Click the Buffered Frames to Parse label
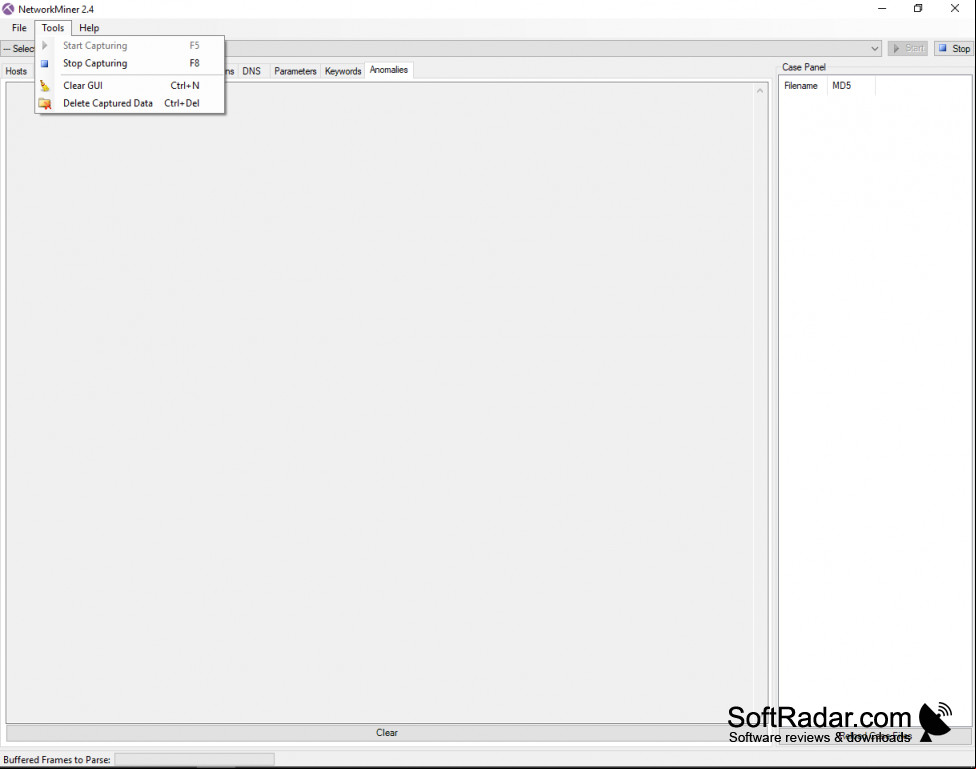The width and height of the screenshot is (976, 769). pos(57,760)
